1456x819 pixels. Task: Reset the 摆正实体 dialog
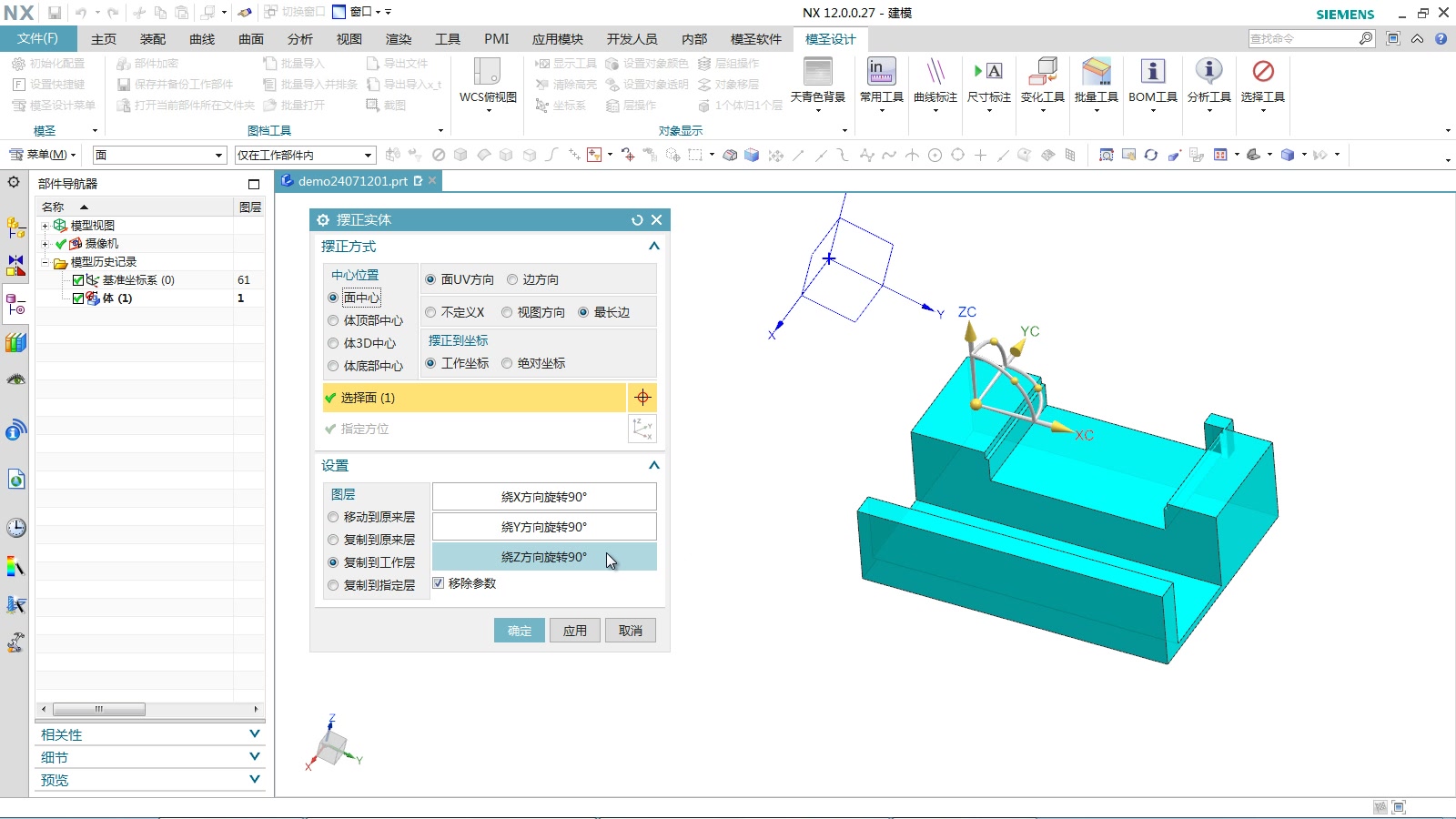tap(637, 220)
